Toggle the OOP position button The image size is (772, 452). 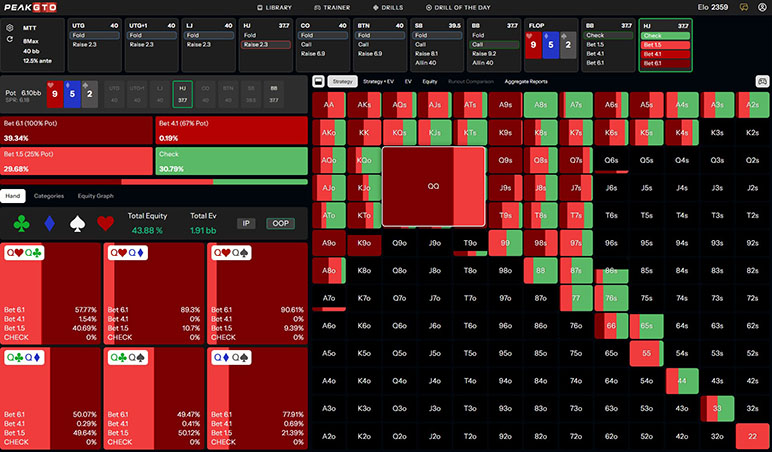coord(280,223)
